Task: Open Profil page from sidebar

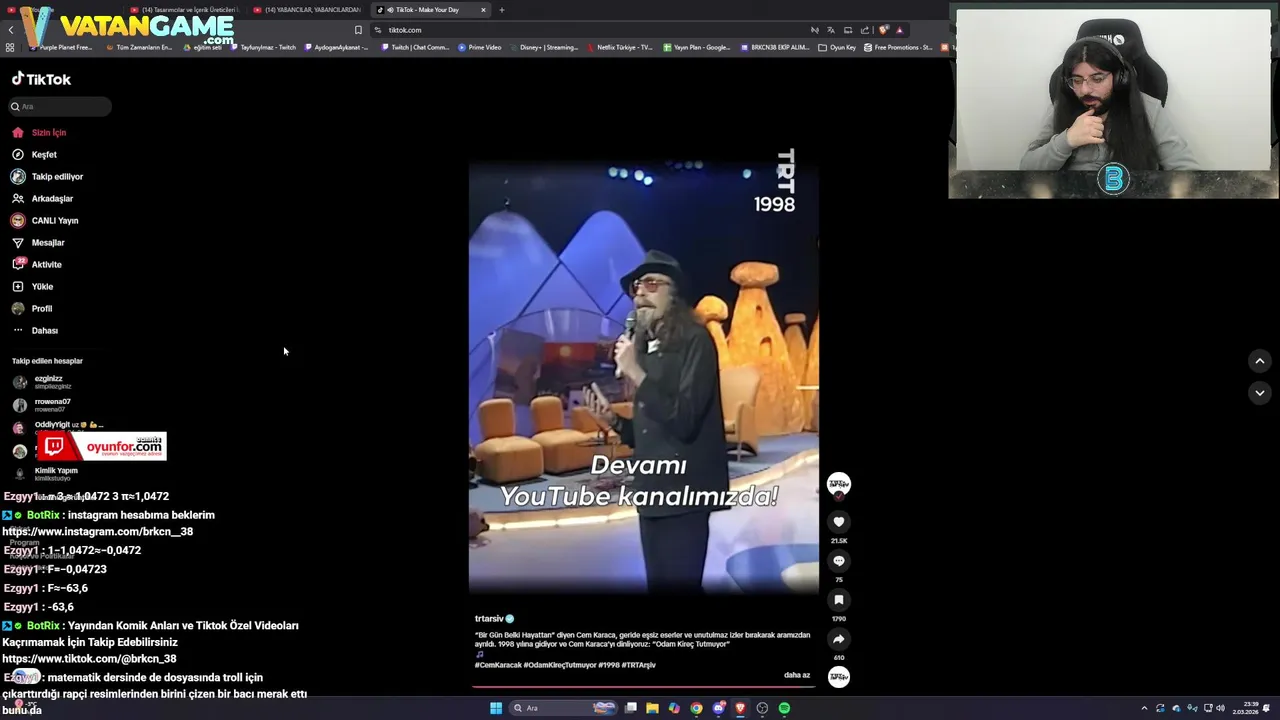Action: pos(32,308)
